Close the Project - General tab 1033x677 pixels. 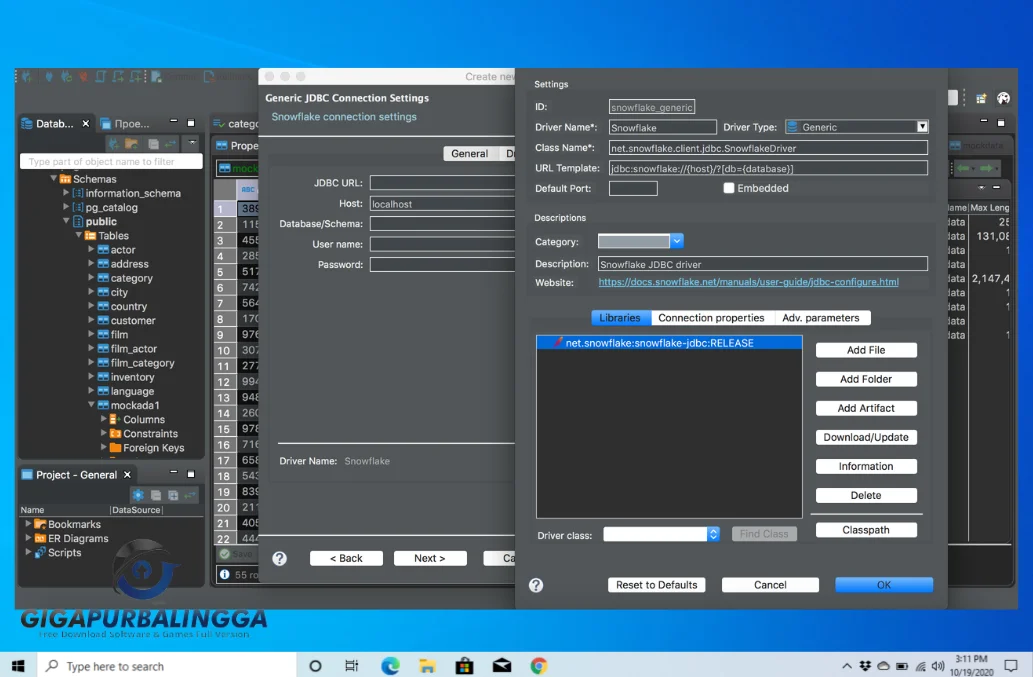(x=127, y=475)
